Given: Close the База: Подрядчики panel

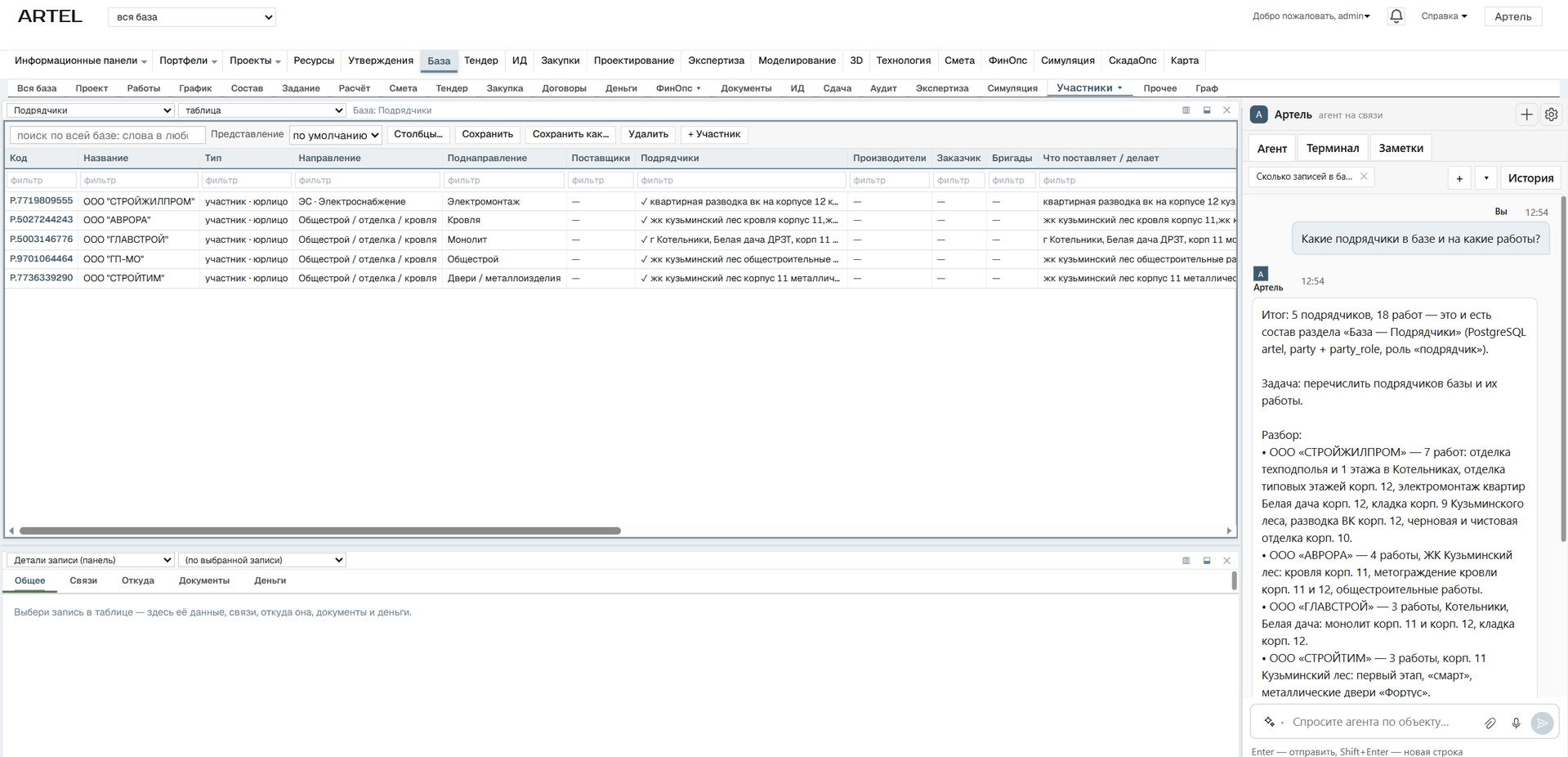Looking at the screenshot, I should (x=1226, y=110).
